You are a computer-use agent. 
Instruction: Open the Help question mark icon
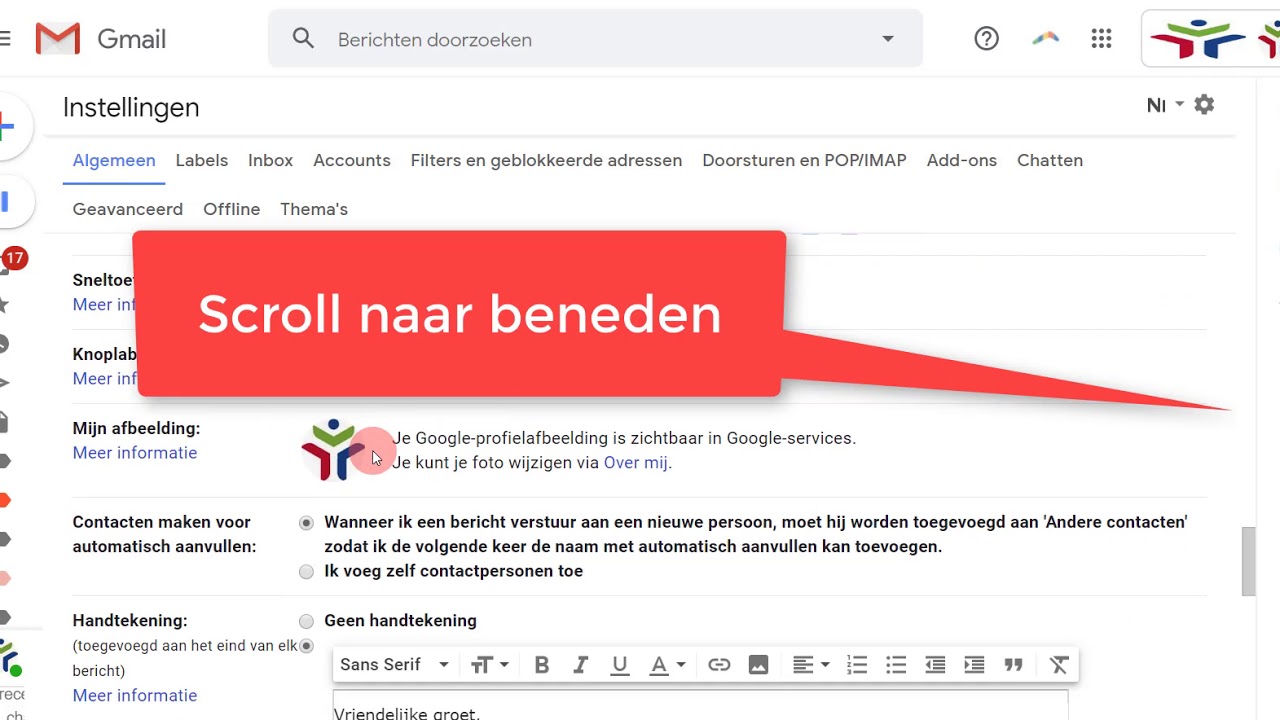pyautogui.click(x=986, y=39)
